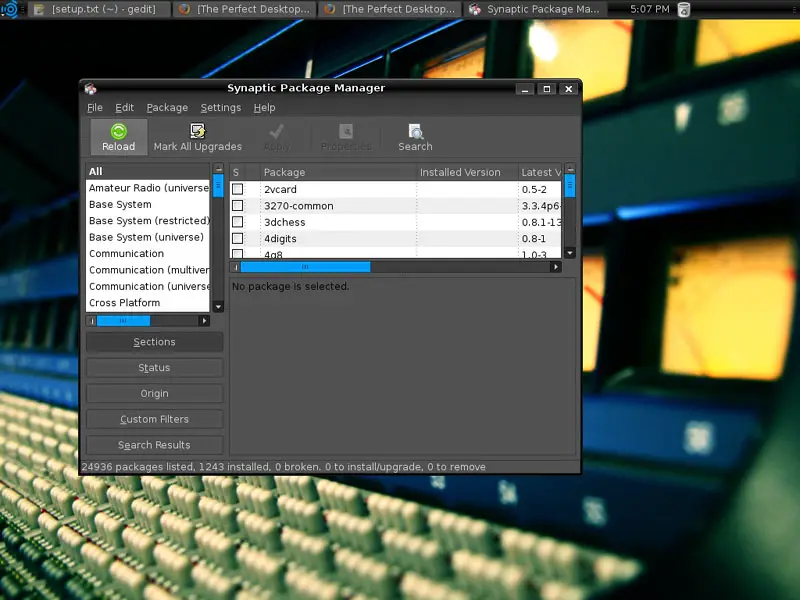This screenshot has width=800, height=600.
Task: Open the Edit menu
Action: (124, 108)
